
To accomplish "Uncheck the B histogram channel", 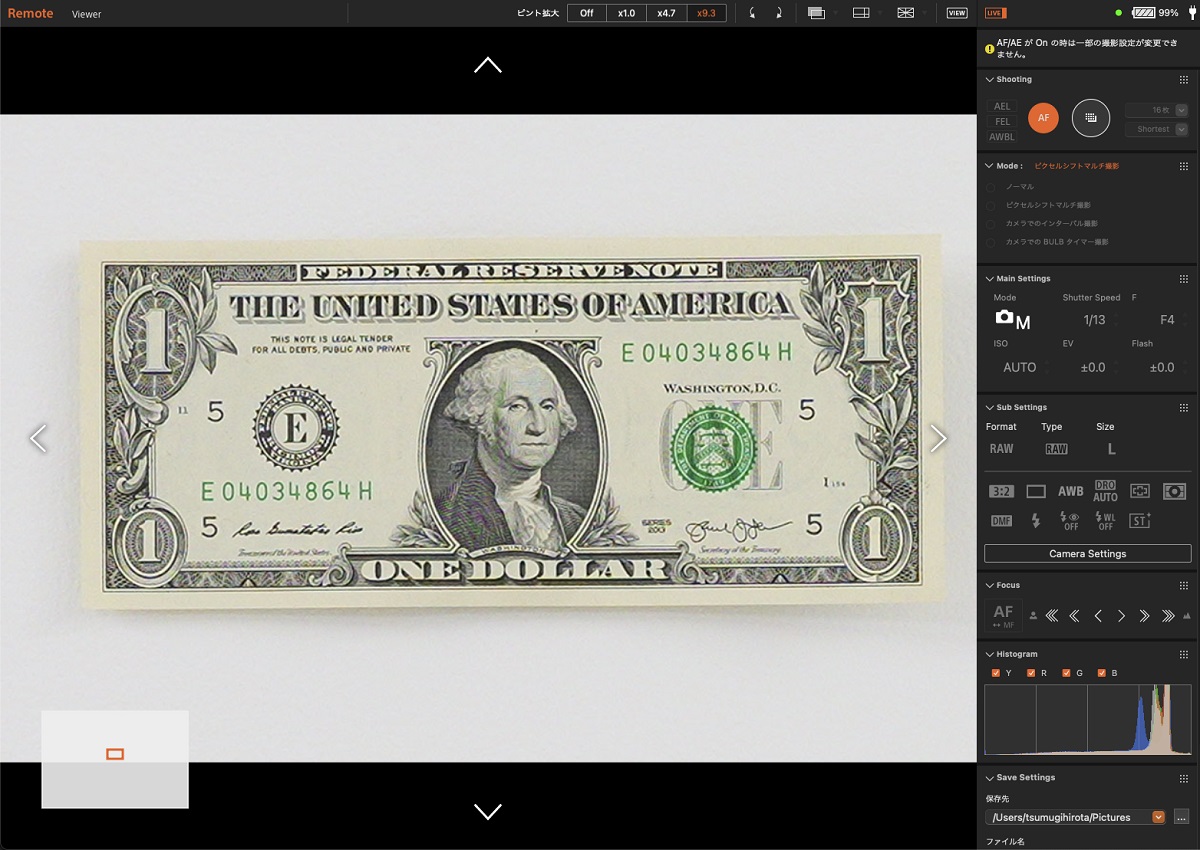I will point(1101,673).
